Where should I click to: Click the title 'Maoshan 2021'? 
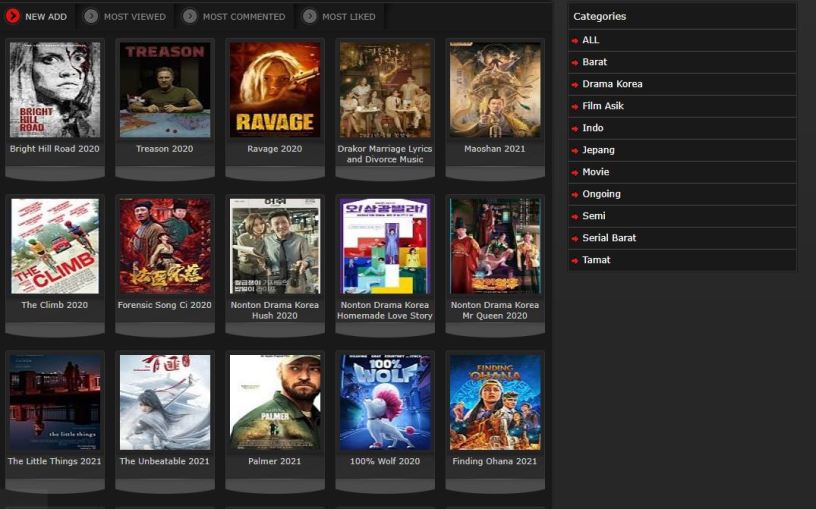[495, 149]
